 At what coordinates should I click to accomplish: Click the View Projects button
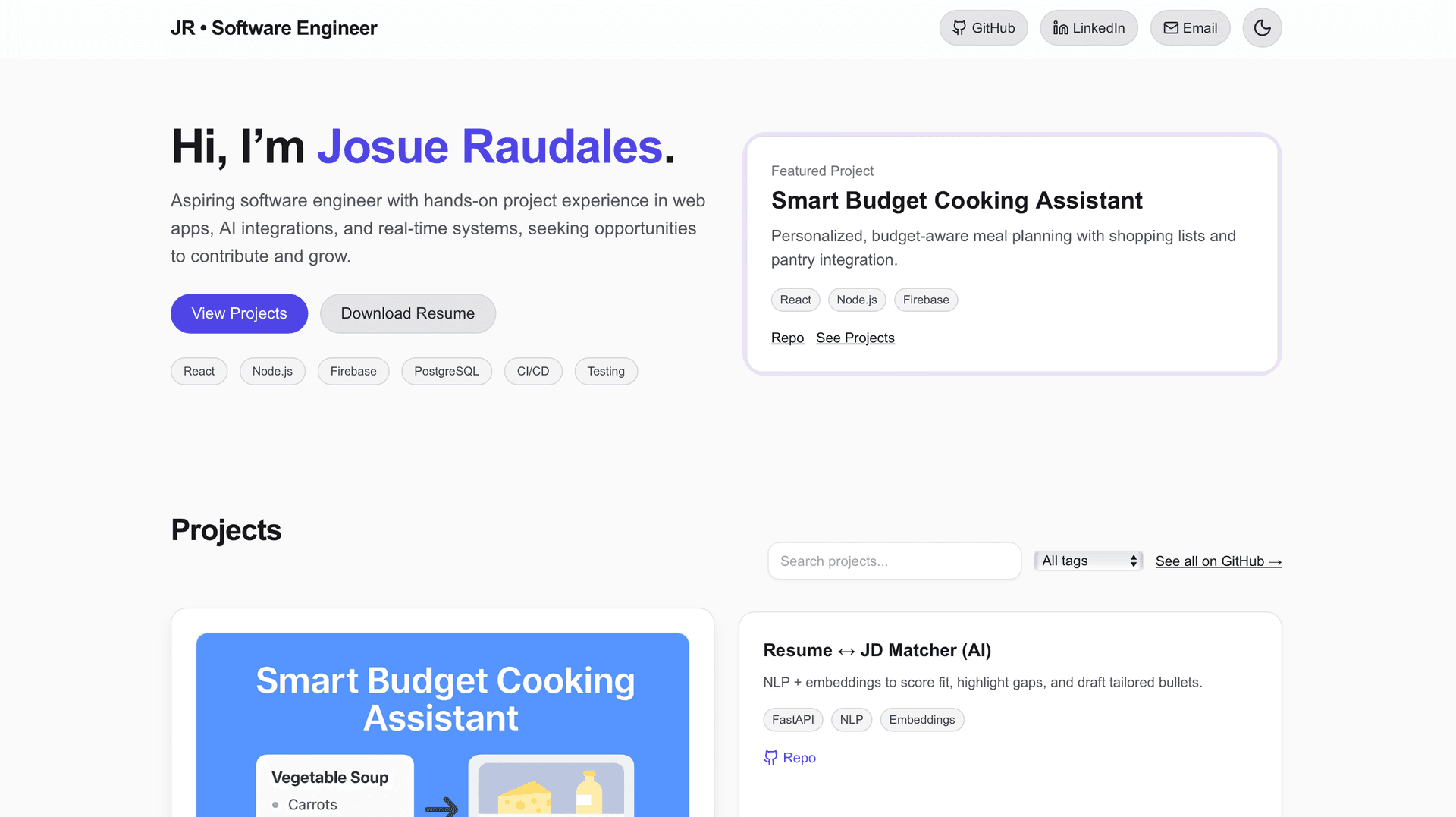(239, 313)
